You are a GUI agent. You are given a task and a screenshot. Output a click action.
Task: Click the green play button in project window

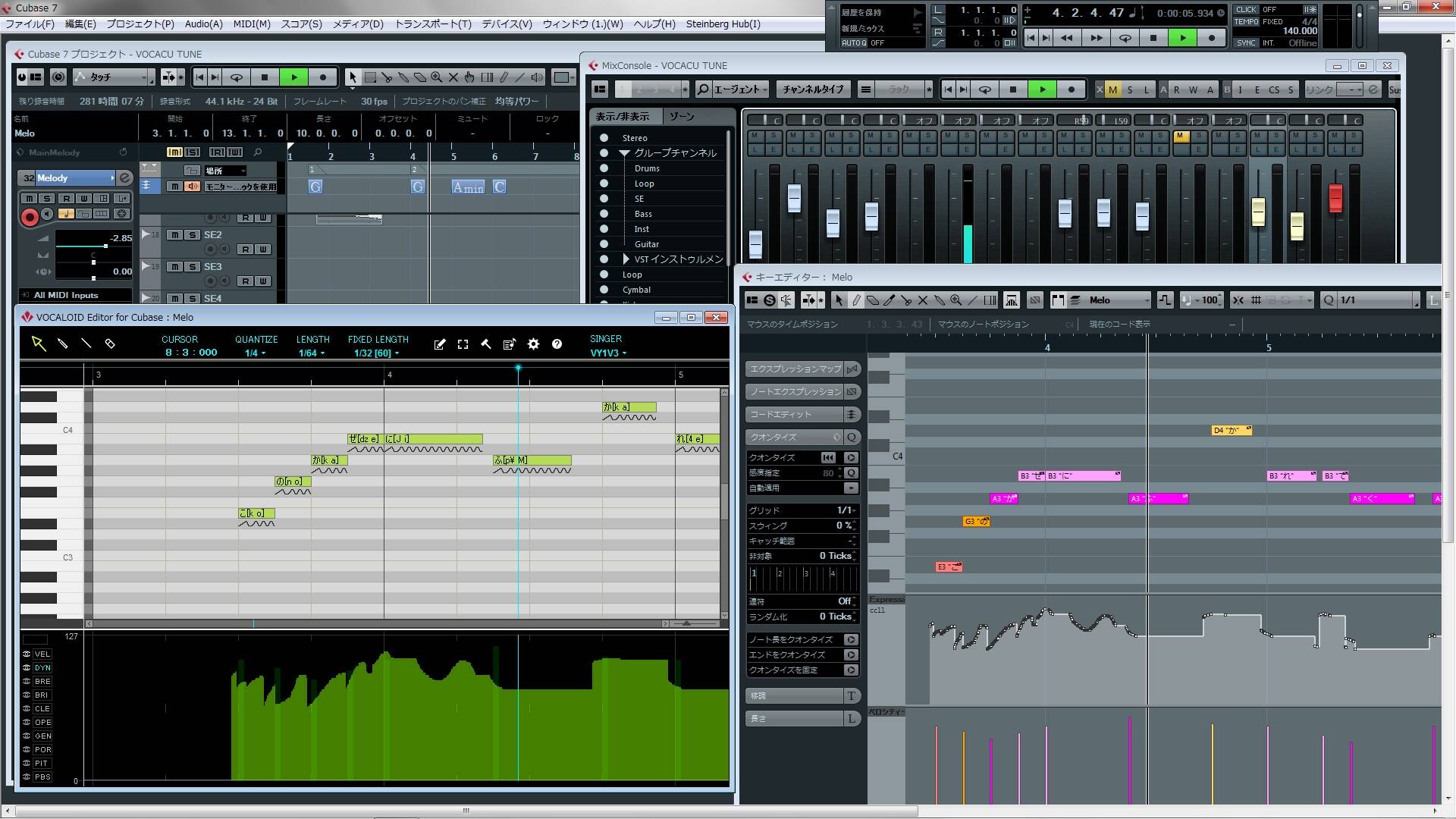294,77
